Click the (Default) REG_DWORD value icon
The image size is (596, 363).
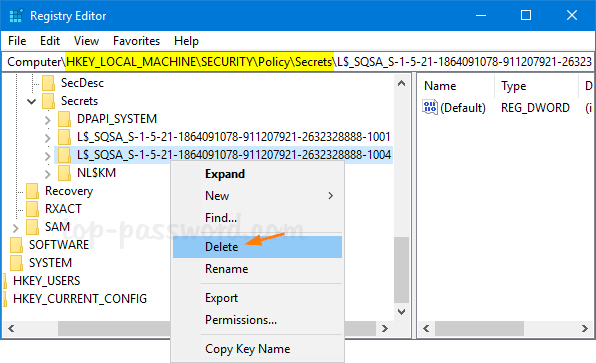coord(430,108)
